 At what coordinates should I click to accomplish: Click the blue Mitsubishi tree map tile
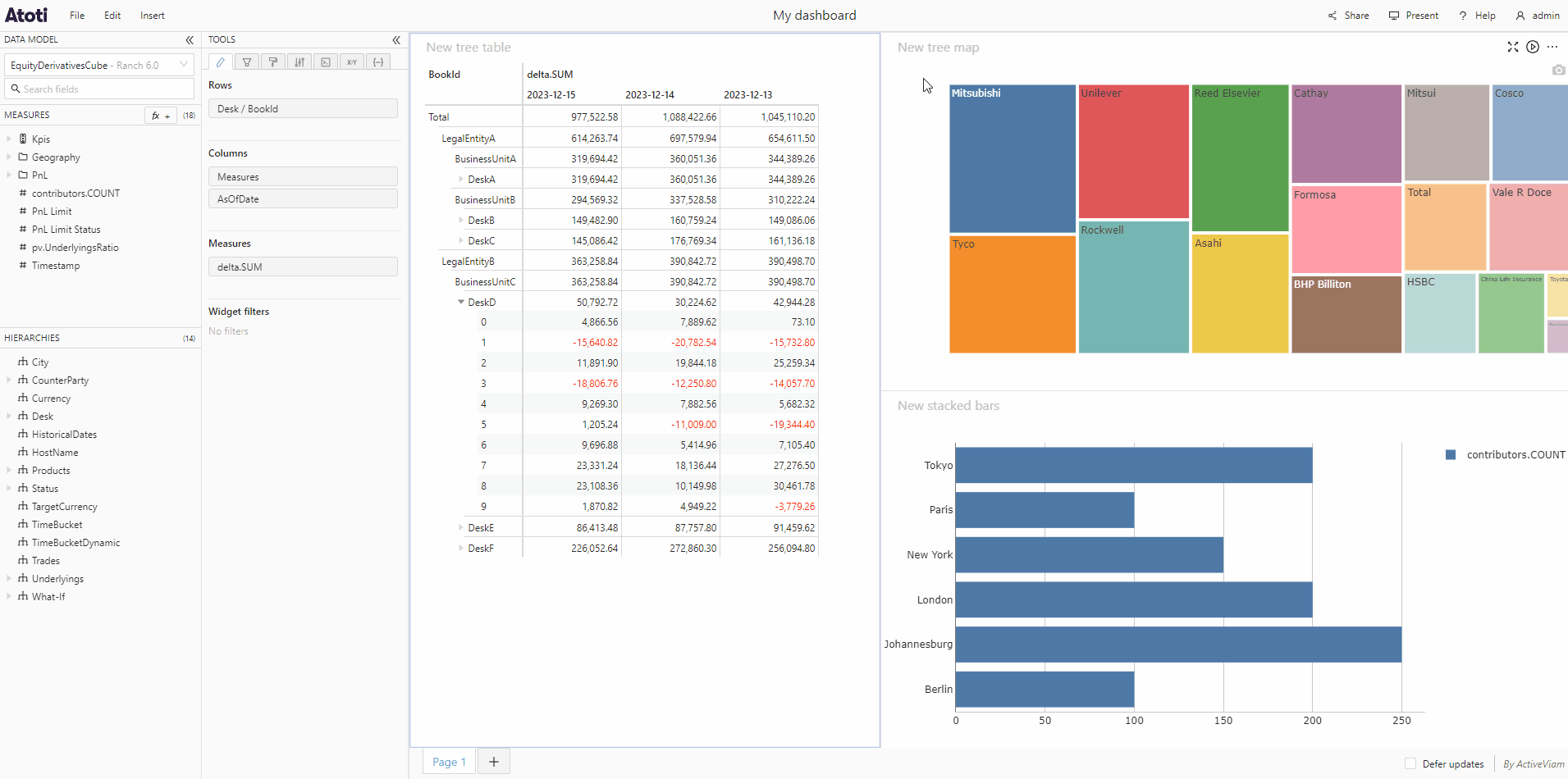pyautogui.click(x=1013, y=158)
